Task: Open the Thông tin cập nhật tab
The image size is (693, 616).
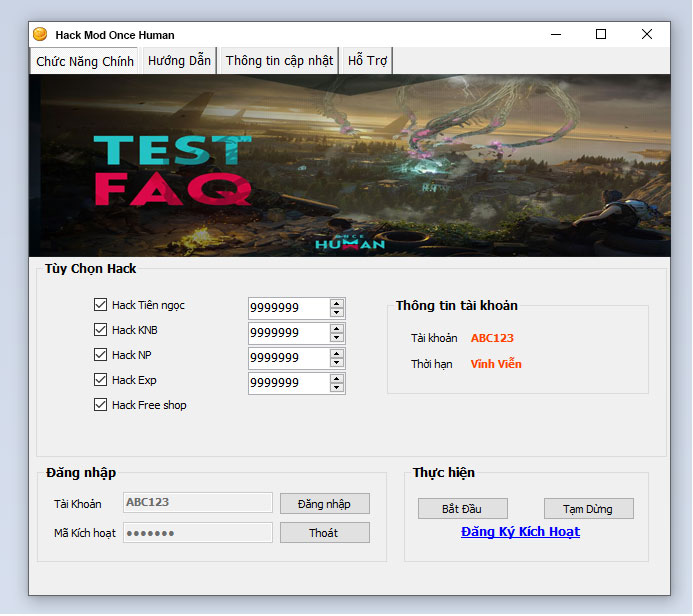Action: coord(279,61)
